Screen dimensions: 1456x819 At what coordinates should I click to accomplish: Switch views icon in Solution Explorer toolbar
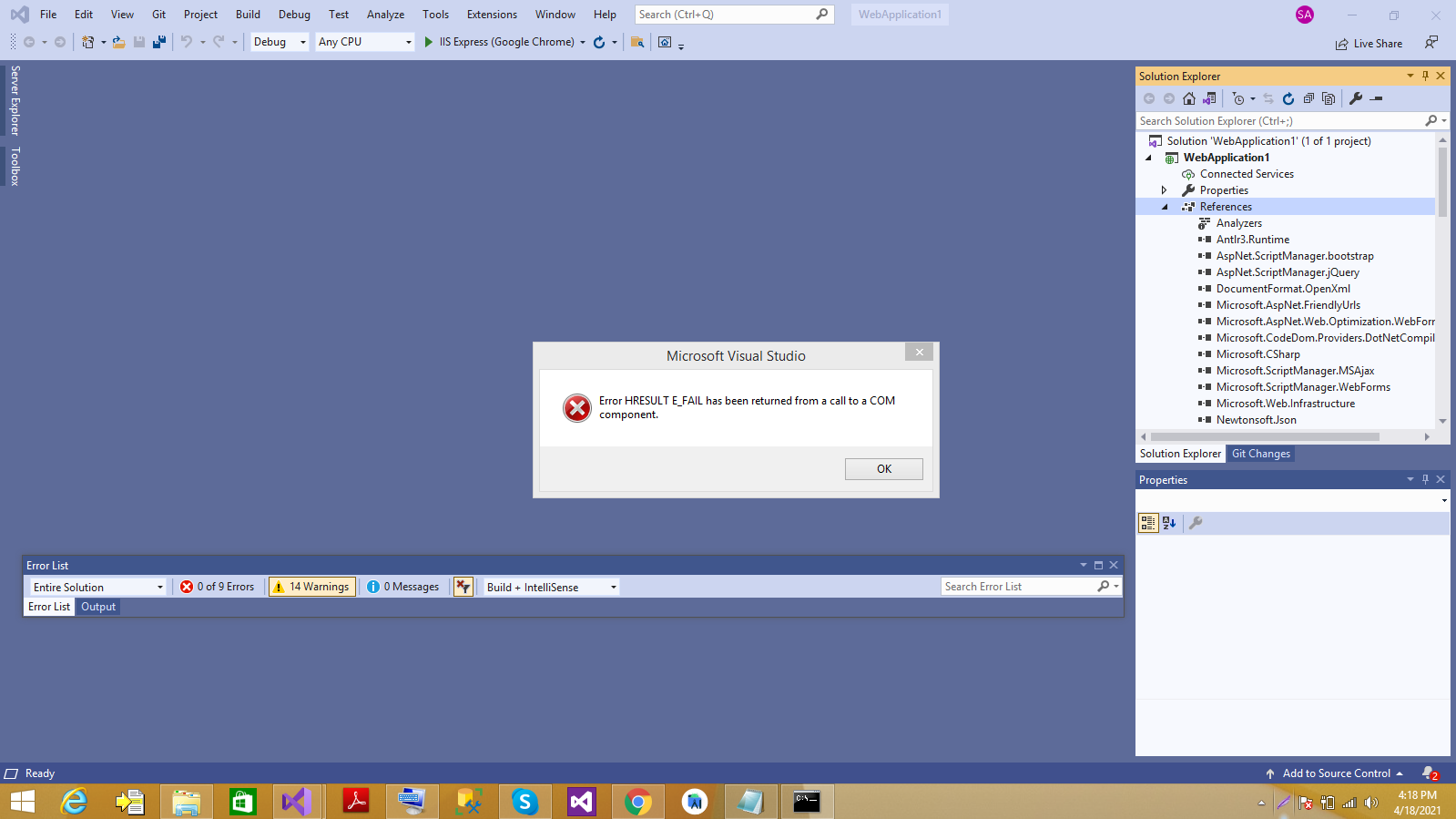(1209, 98)
